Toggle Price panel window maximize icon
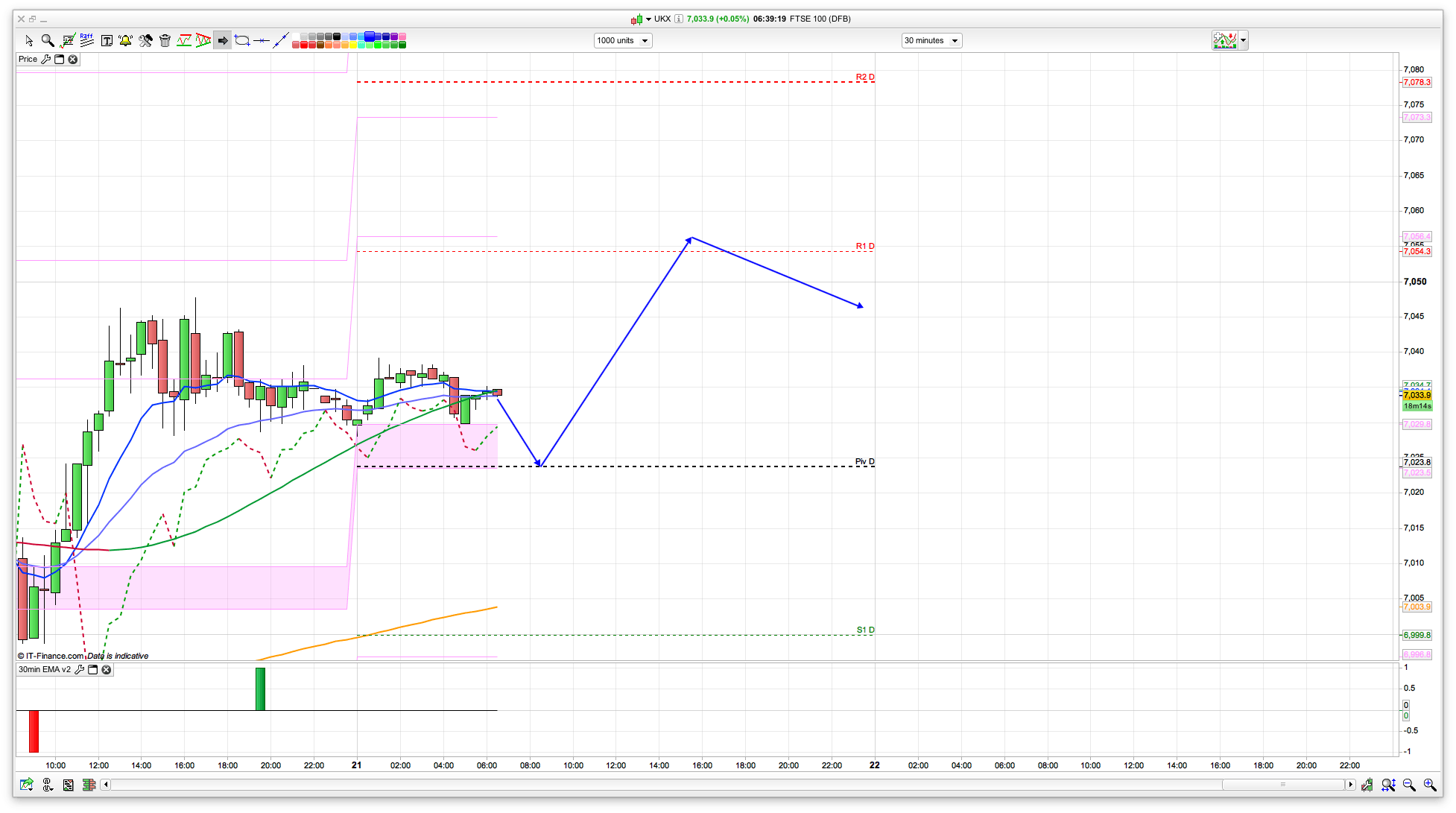This screenshot has height=813, width=1456. [60, 60]
